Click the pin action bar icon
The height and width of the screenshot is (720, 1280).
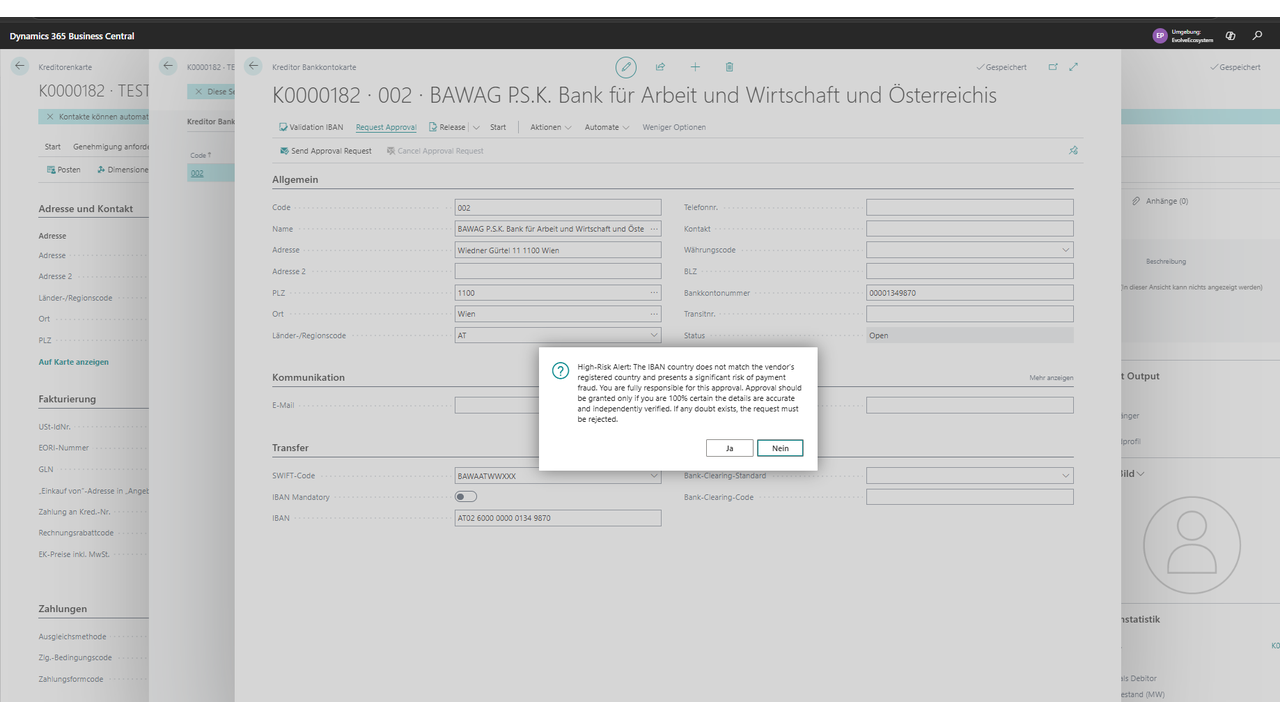pyautogui.click(x=1073, y=151)
